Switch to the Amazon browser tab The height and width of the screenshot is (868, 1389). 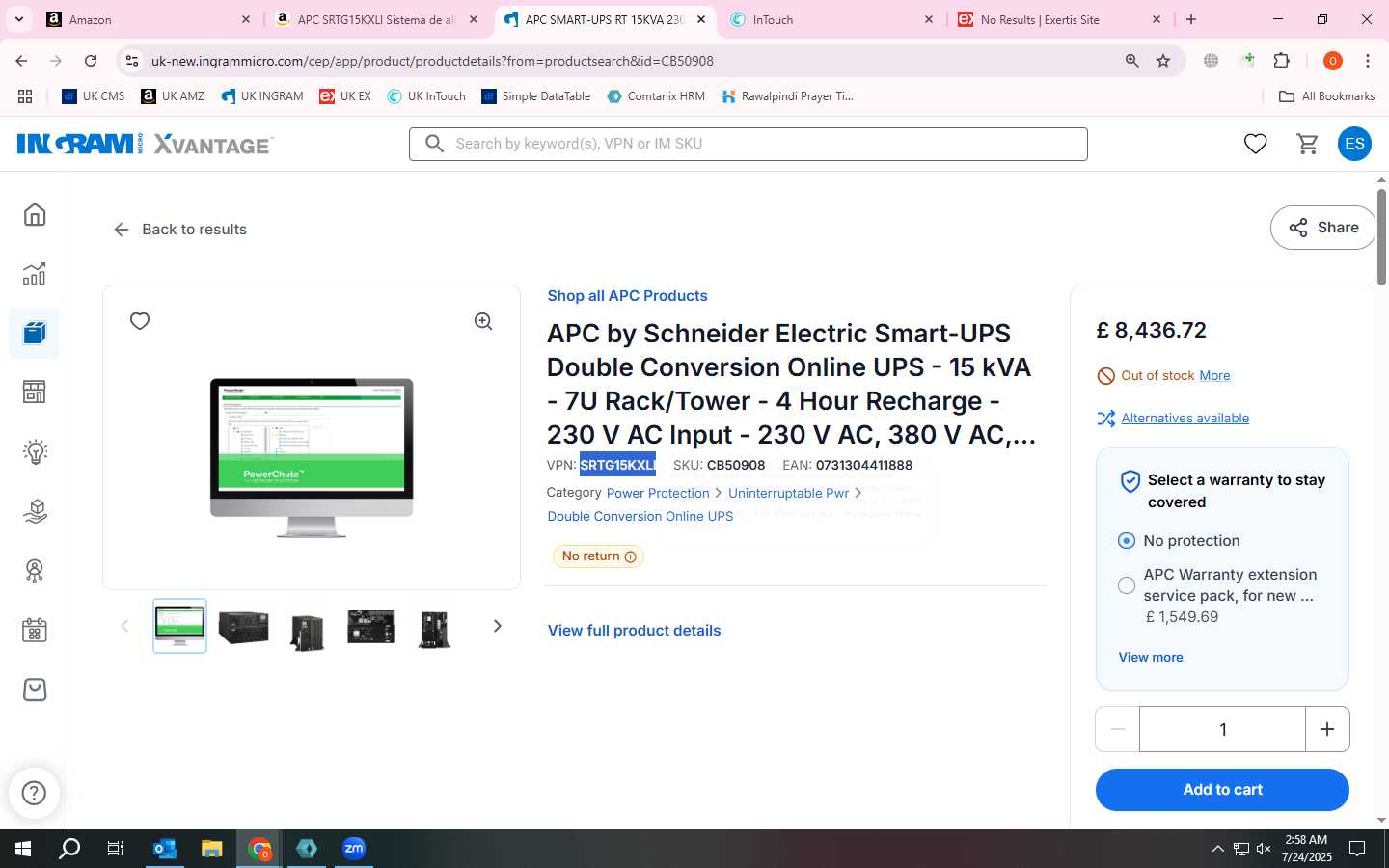pyautogui.click(x=148, y=19)
